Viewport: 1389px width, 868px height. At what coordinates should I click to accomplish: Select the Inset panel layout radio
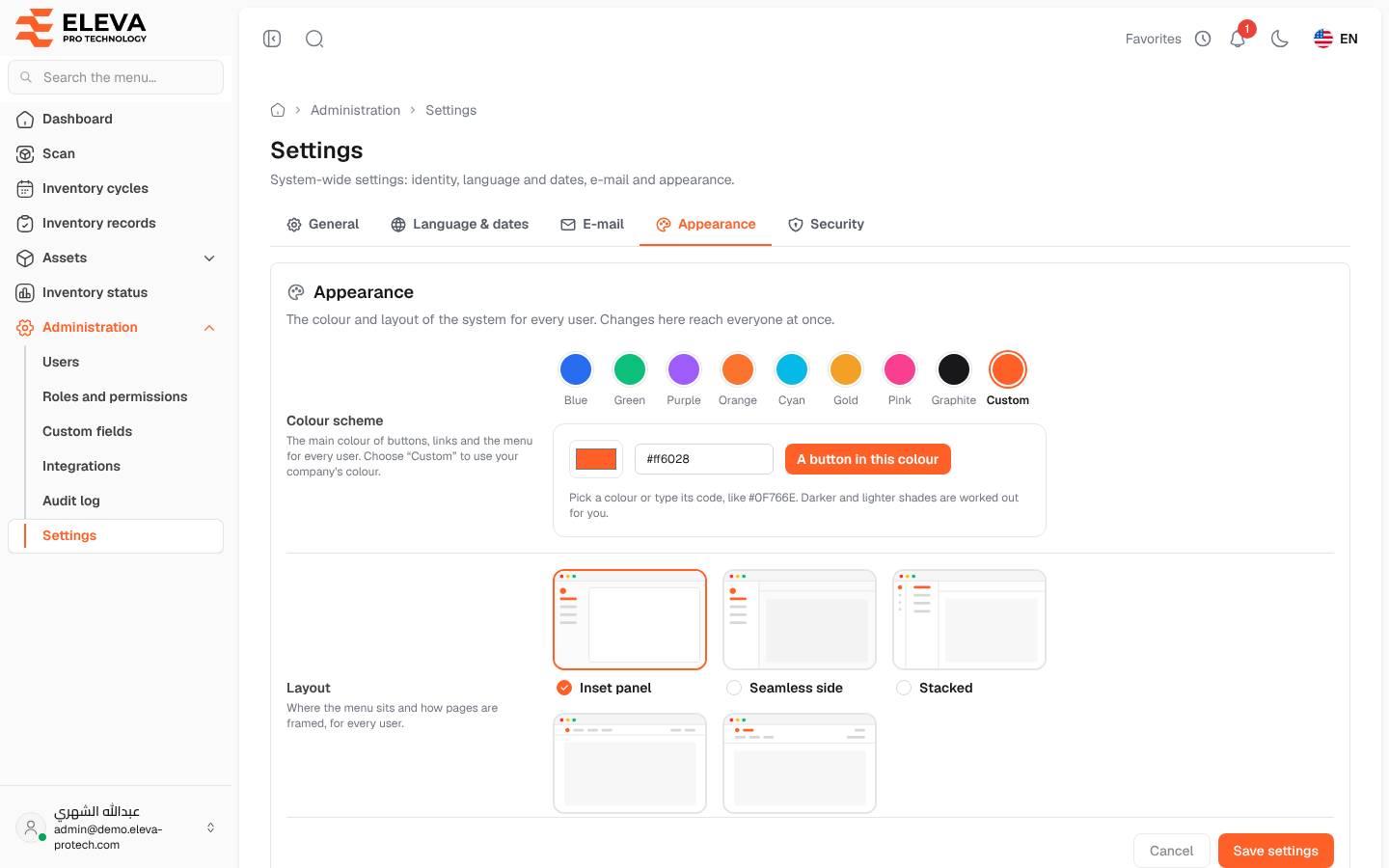(x=564, y=688)
